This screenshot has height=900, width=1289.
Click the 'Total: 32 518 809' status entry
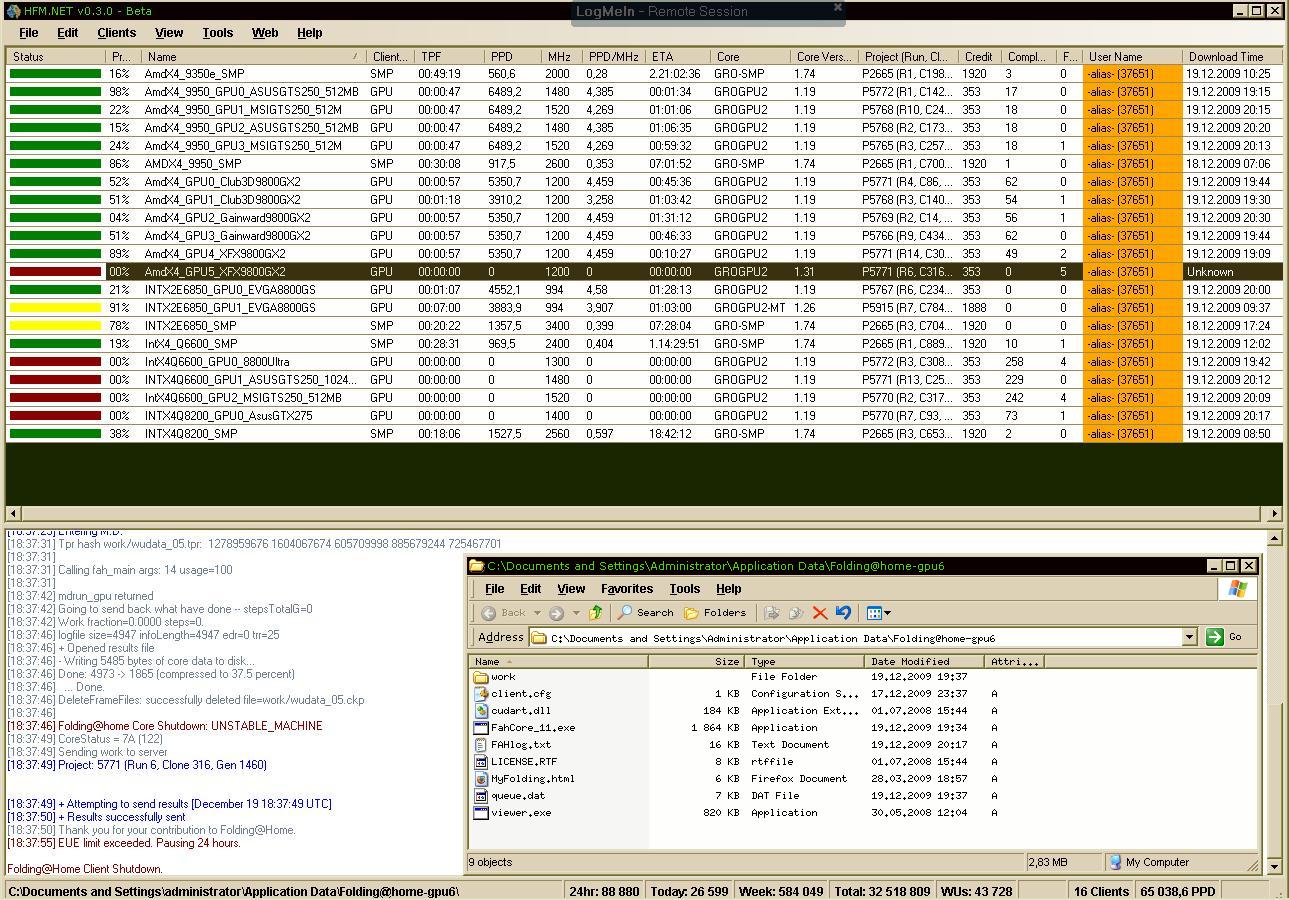coord(882,891)
